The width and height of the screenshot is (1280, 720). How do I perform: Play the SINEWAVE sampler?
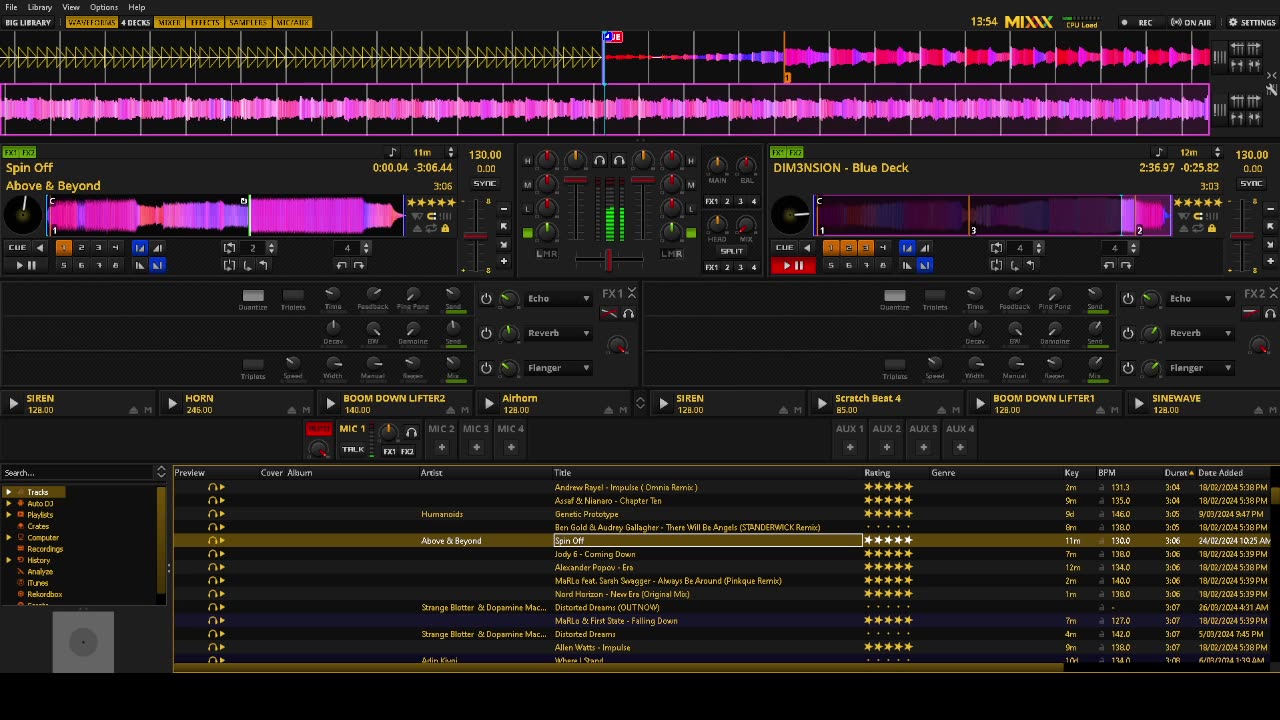(x=1139, y=403)
